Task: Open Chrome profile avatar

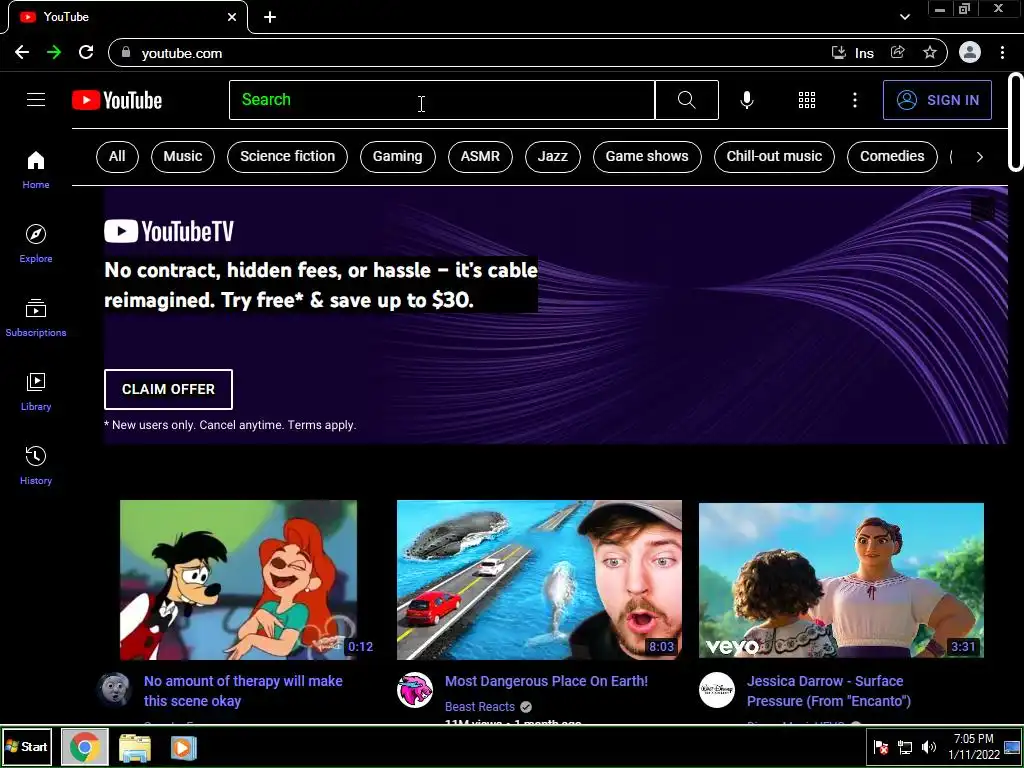Action: coord(970,52)
